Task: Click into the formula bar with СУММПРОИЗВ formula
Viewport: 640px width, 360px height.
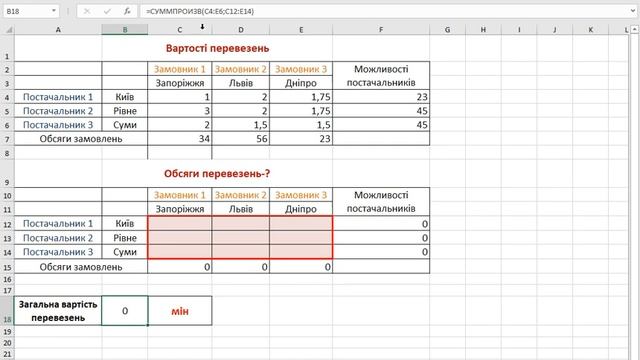Action: tap(384, 11)
